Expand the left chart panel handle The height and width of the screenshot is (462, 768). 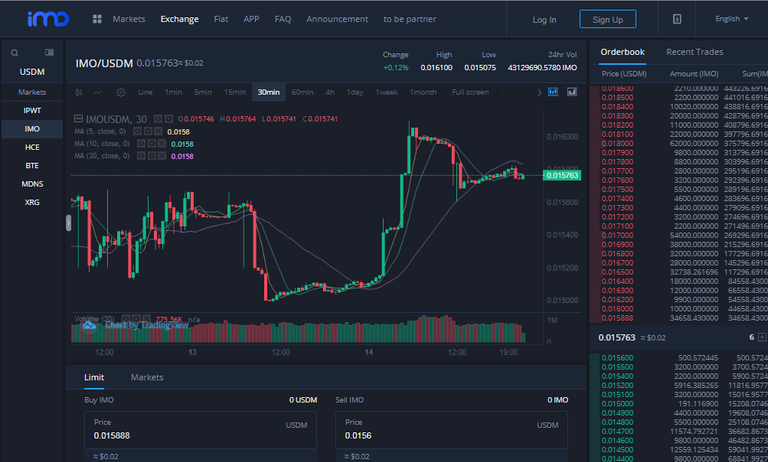click(69, 223)
